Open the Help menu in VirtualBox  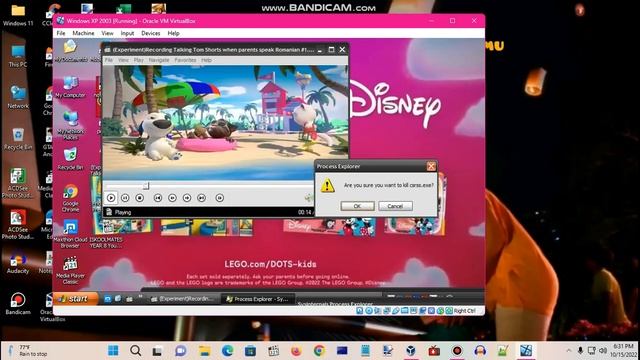[x=173, y=33]
